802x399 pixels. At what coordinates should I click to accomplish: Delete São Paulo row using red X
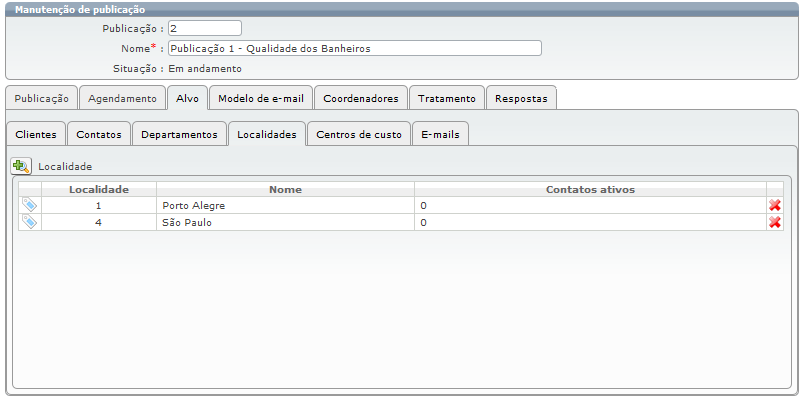click(x=775, y=222)
